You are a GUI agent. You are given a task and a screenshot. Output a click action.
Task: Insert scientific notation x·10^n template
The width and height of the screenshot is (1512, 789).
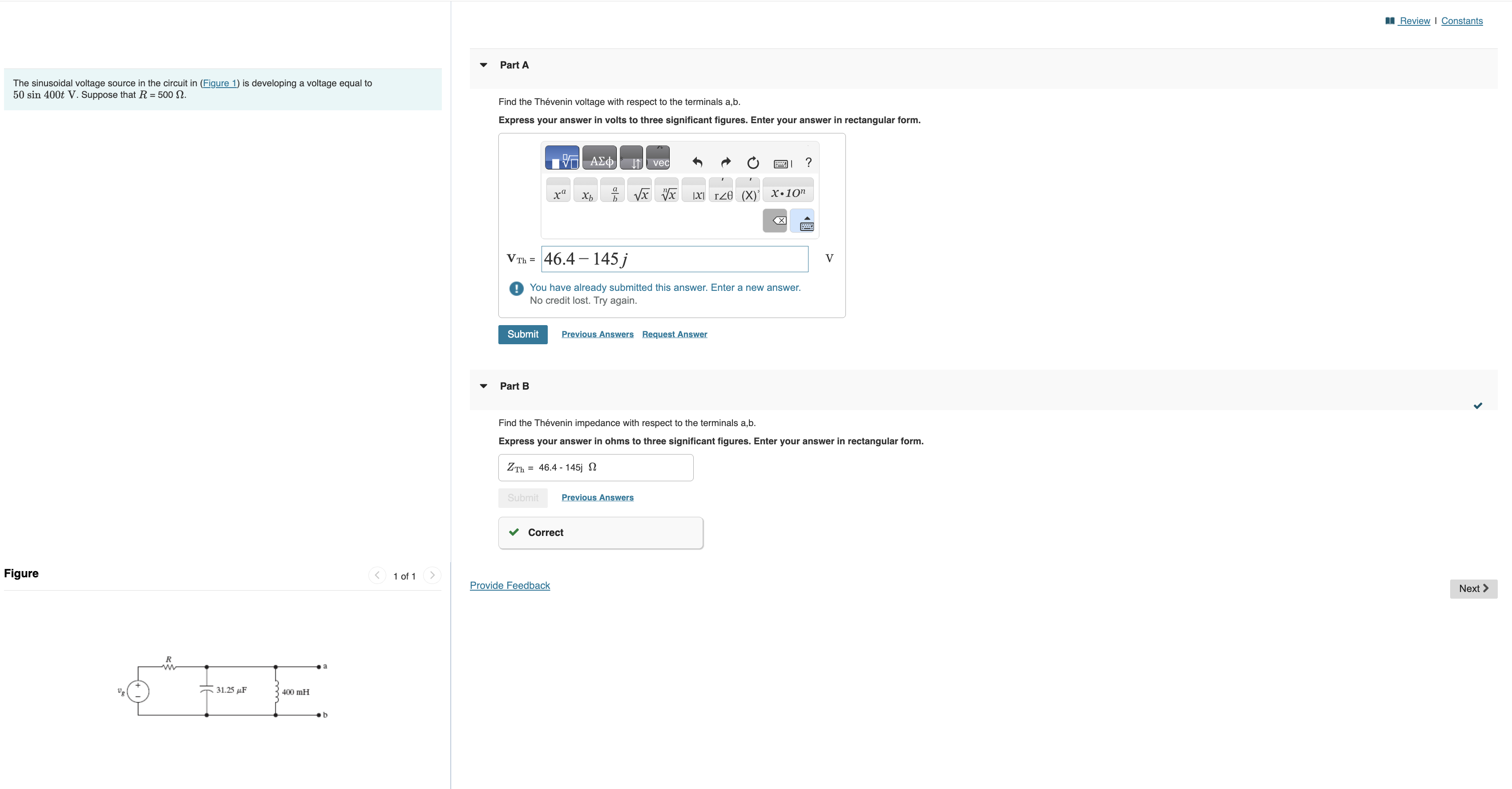[788, 190]
